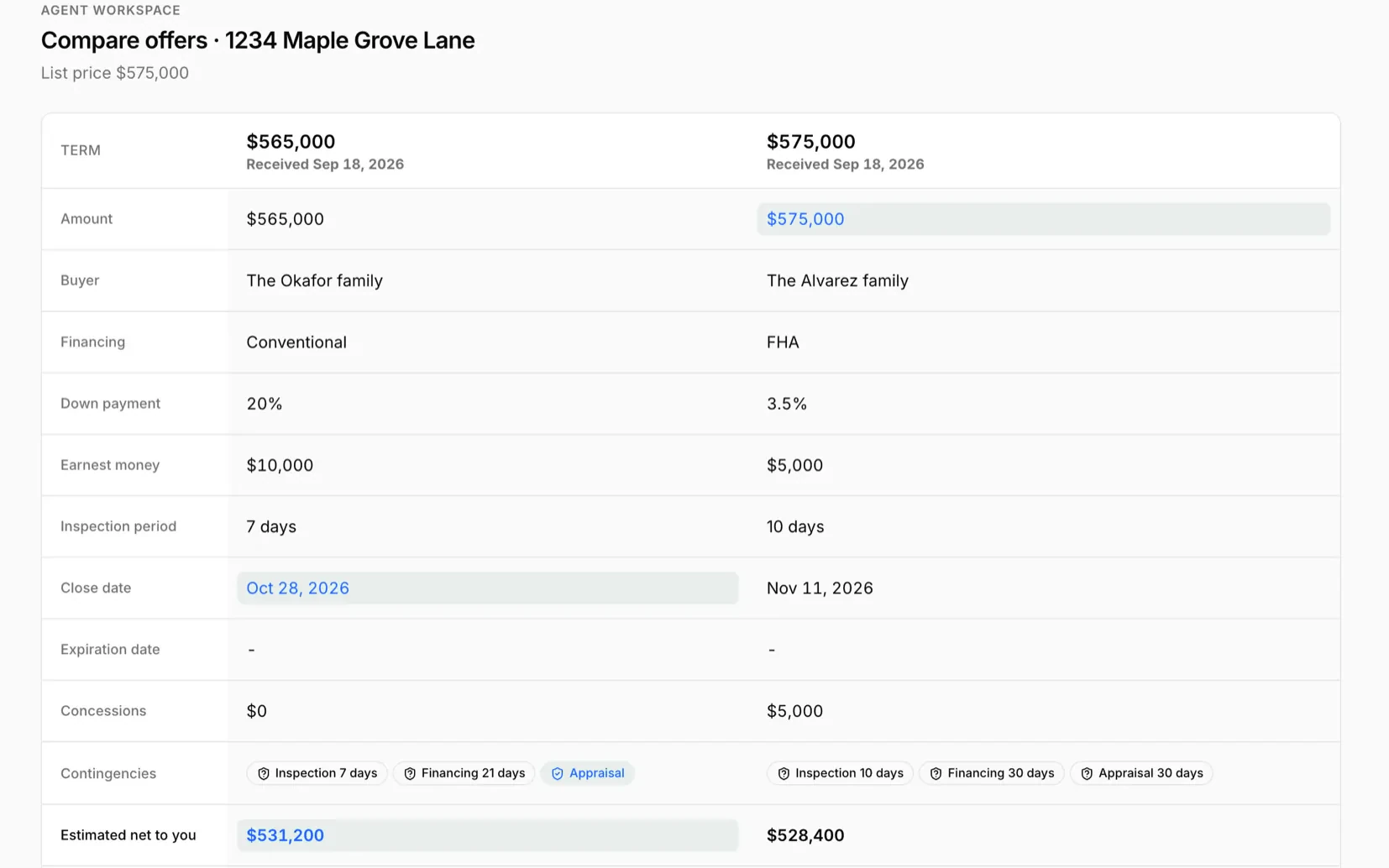Click the 20% down payment value
Image resolution: width=1389 pixels, height=868 pixels.
point(265,404)
